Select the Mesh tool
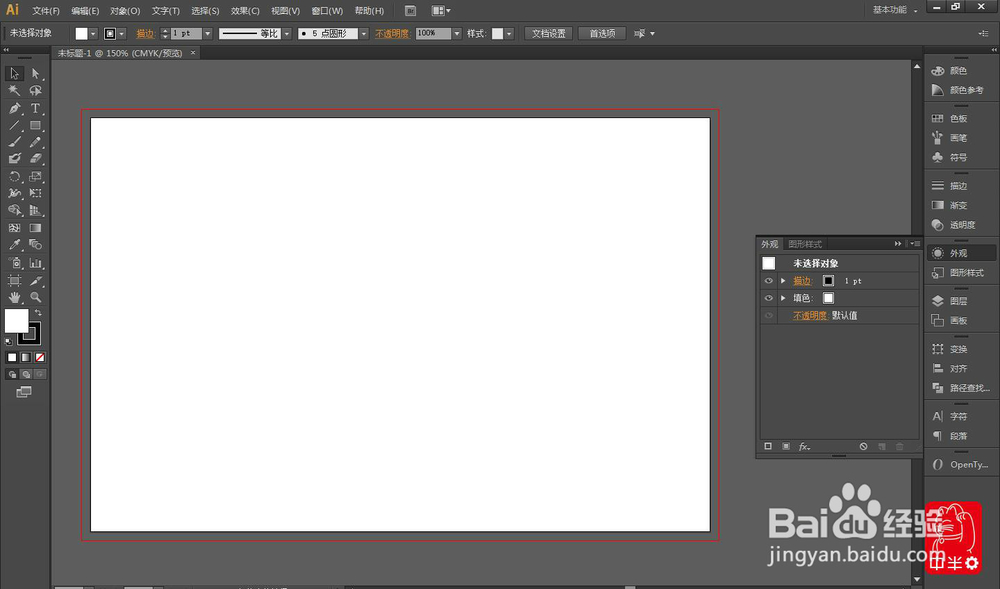This screenshot has height=589, width=1000. point(14,228)
